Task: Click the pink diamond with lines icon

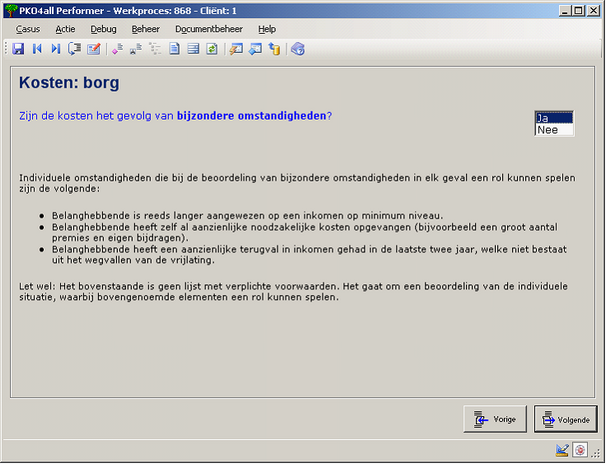Action: click(117, 49)
